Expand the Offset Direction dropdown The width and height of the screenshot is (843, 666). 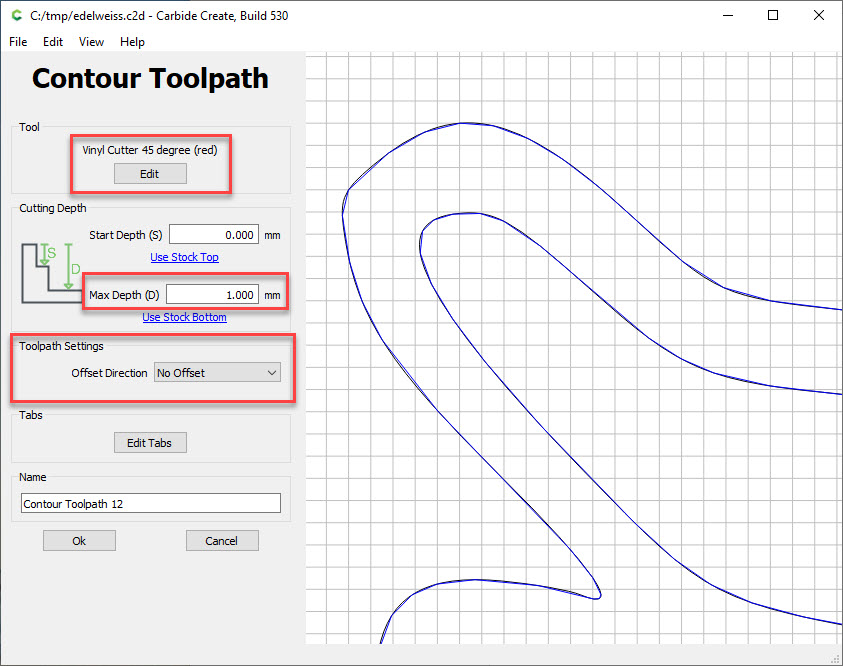point(217,373)
